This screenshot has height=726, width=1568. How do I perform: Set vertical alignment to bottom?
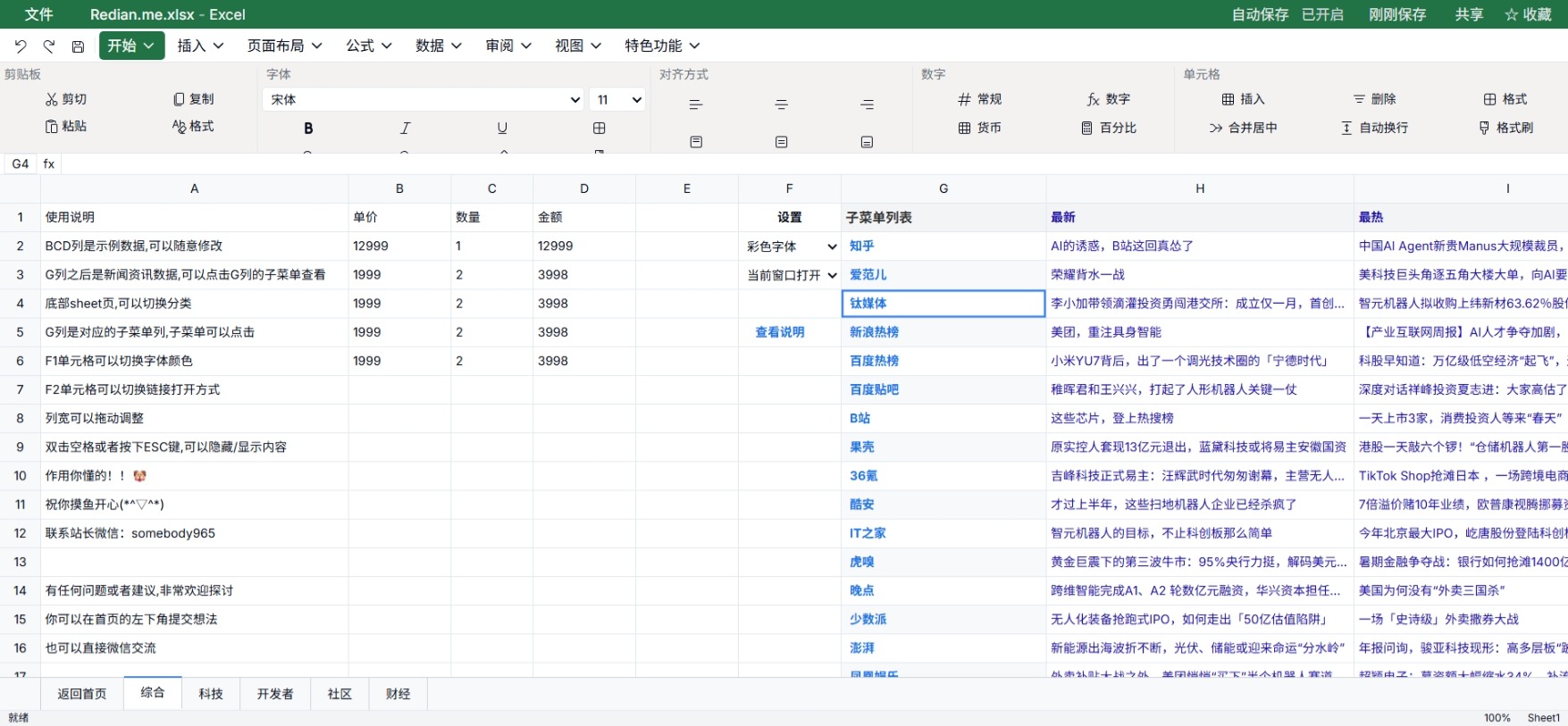(x=867, y=142)
